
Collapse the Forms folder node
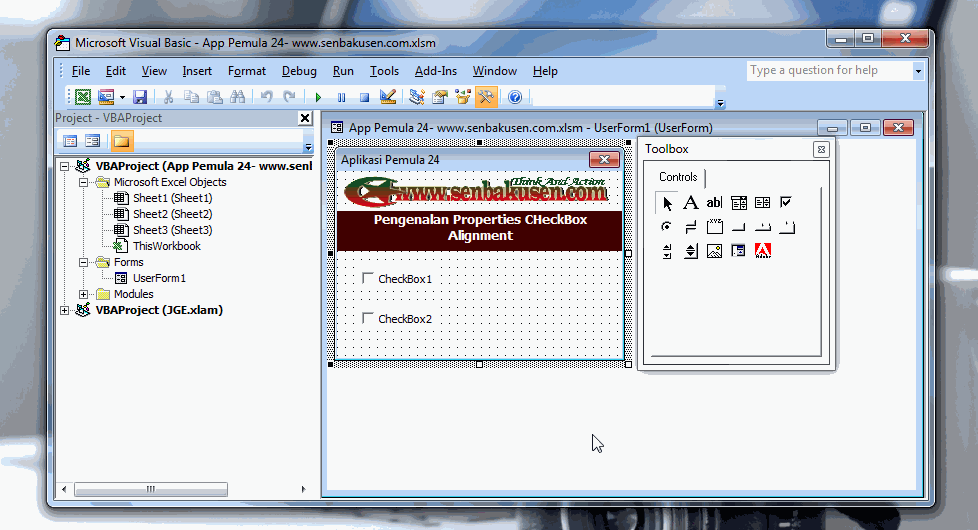[x=84, y=263]
